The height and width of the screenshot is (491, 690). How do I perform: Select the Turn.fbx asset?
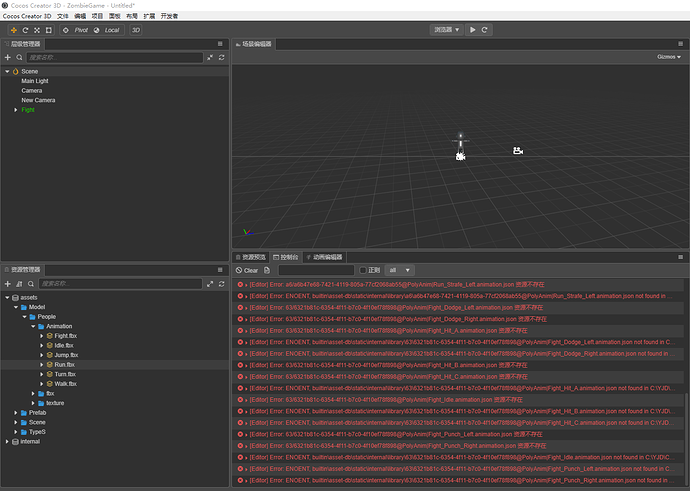coord(65,374)
